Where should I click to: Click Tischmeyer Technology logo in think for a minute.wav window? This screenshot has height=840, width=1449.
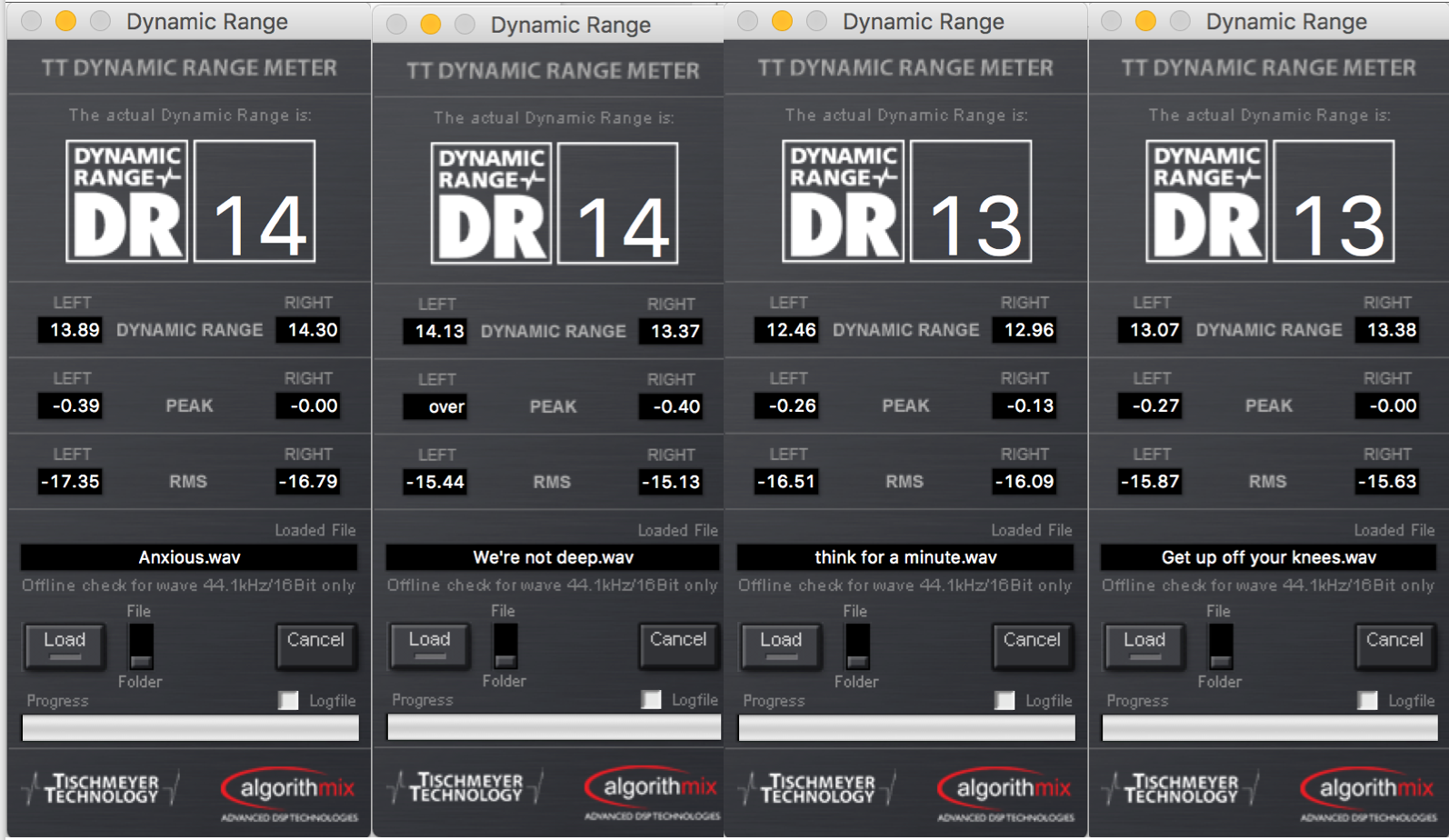tap(817, 788)
